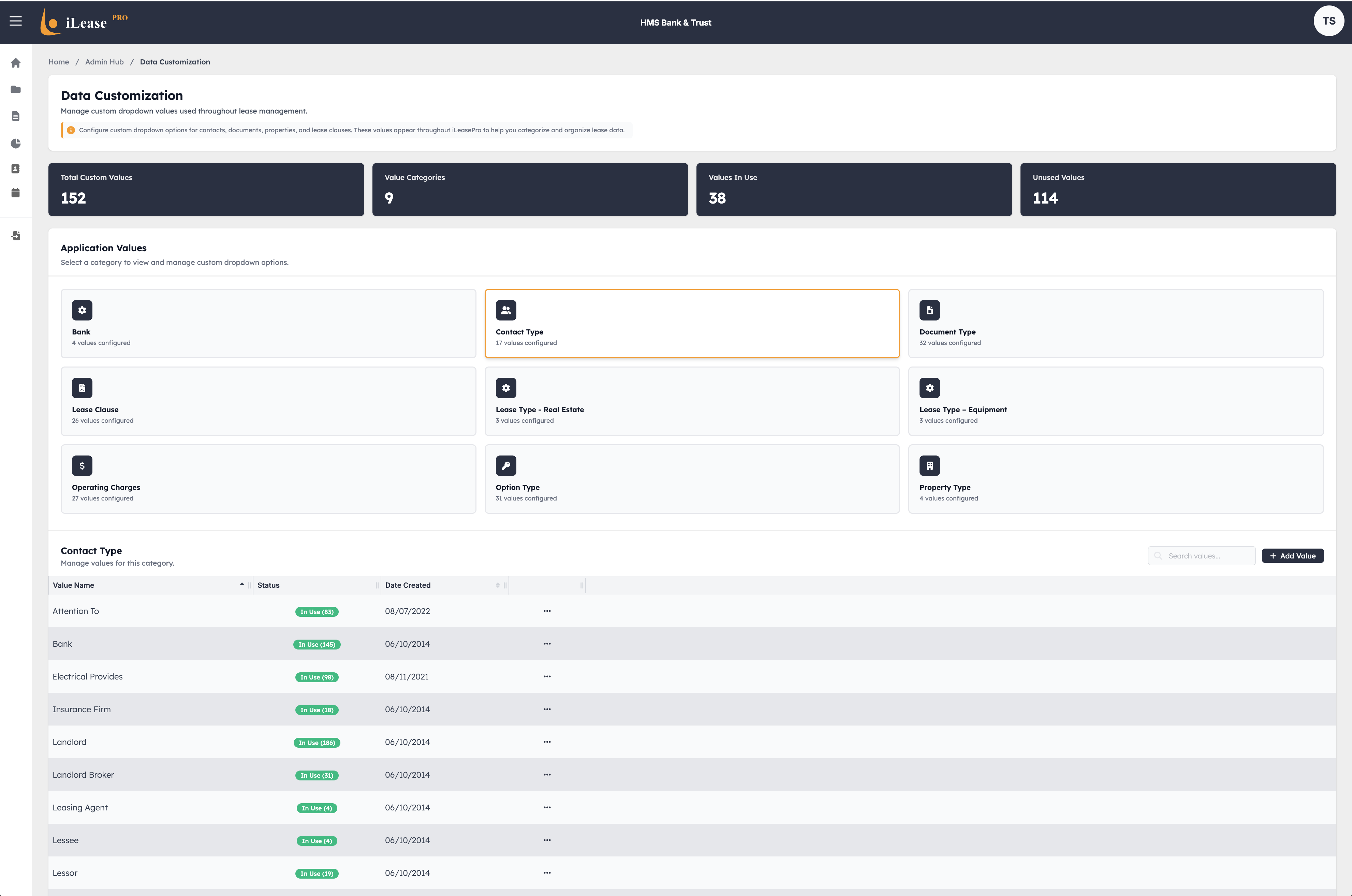The width and height of the screenshot is (1352, 896).
Task: Open the pie chart reports icon
Action: [15, 143]
